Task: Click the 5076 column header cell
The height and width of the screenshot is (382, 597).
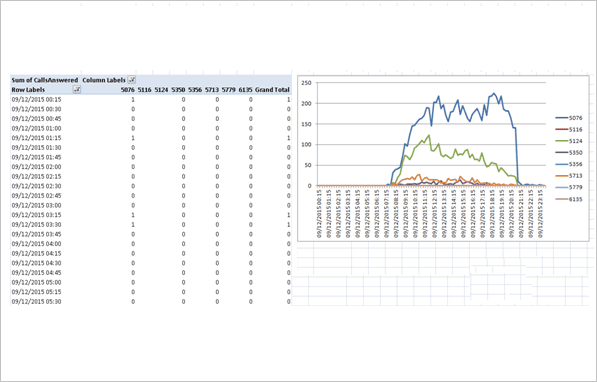Action: click(128, 90)
